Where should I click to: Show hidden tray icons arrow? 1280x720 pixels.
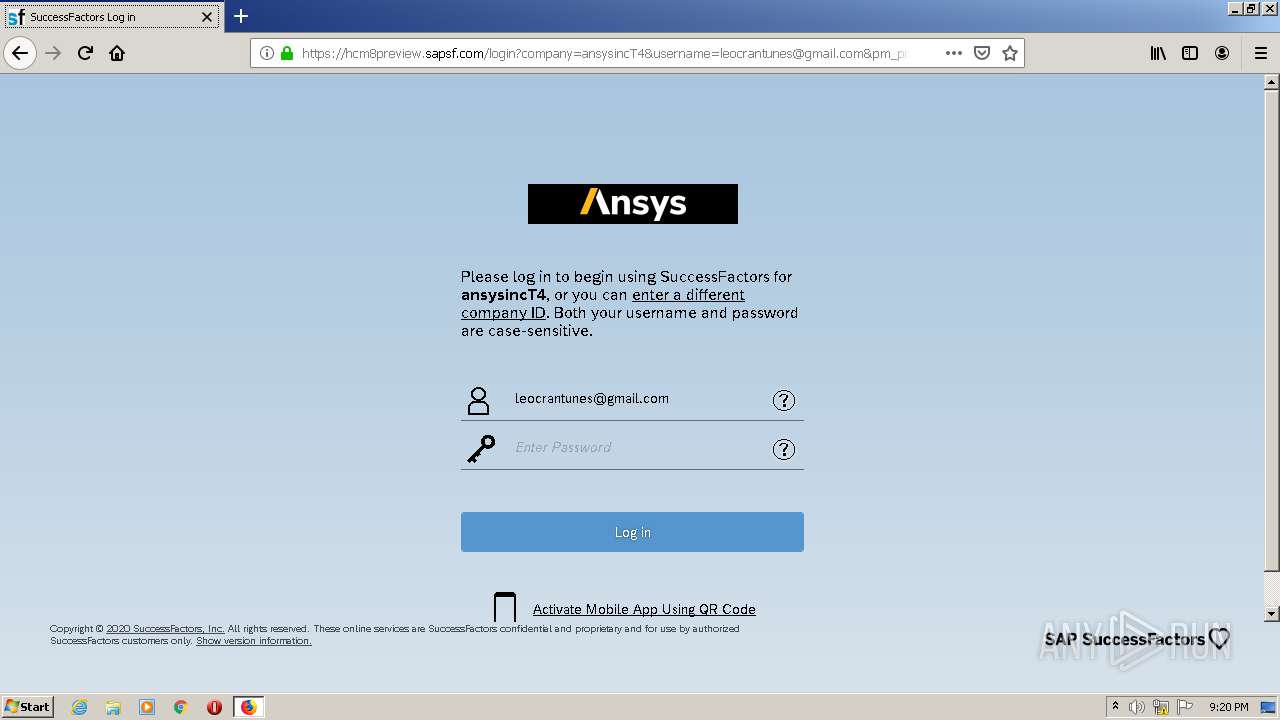pyautogui.click(x=1115, y=706)
